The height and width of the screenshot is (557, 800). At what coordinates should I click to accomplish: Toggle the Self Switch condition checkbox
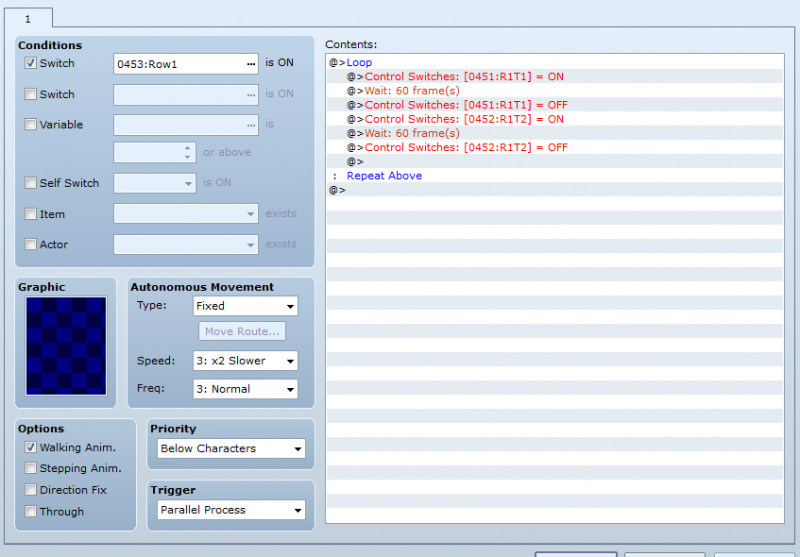point(31,183)
